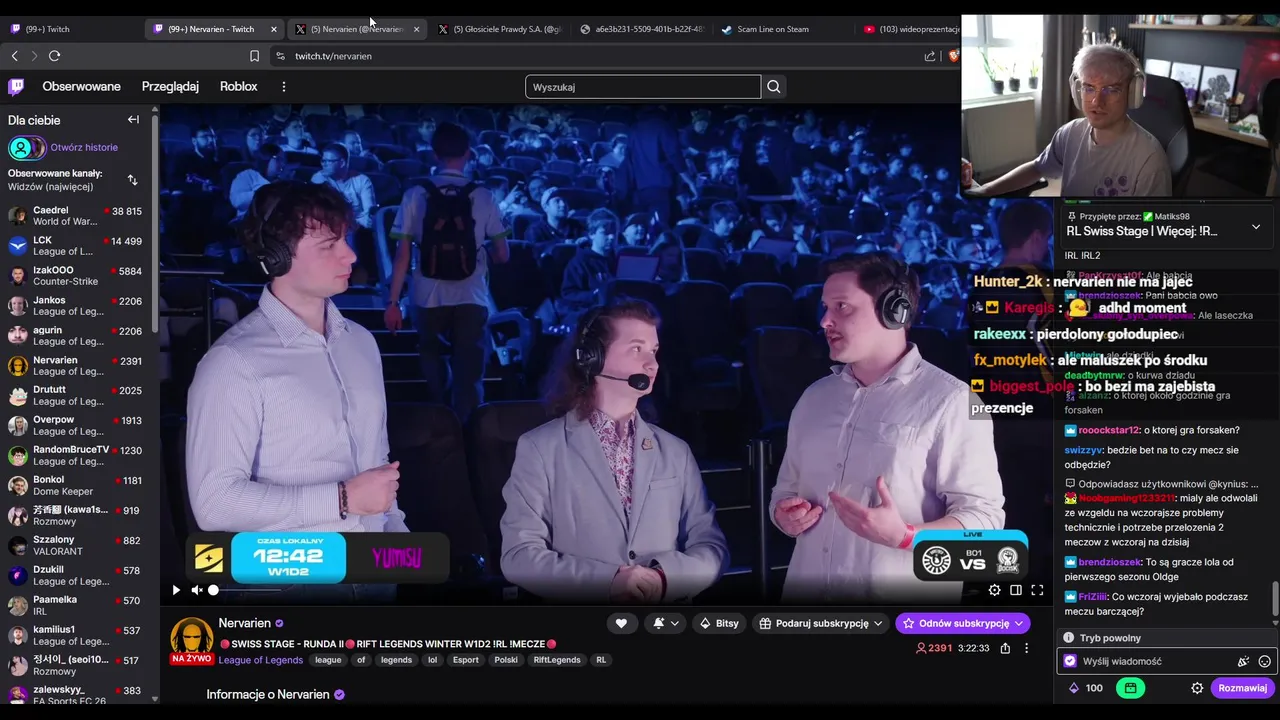Expand pinned message chevron in chat
Image resolution: width=1280 pixels, height=720 pixels.
point(1256,227)
